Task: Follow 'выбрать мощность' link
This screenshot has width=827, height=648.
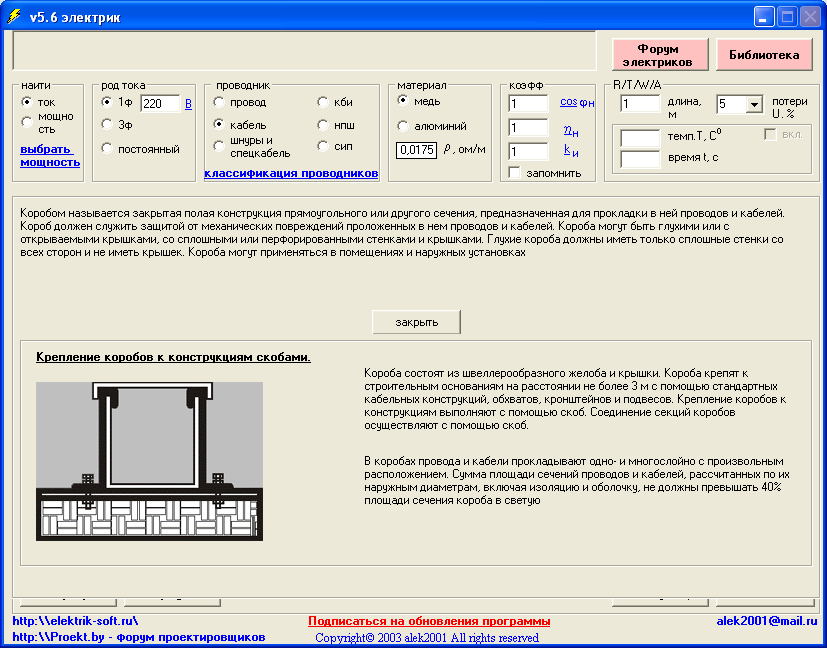Action: pyautogui.click(x=50, y=156)
